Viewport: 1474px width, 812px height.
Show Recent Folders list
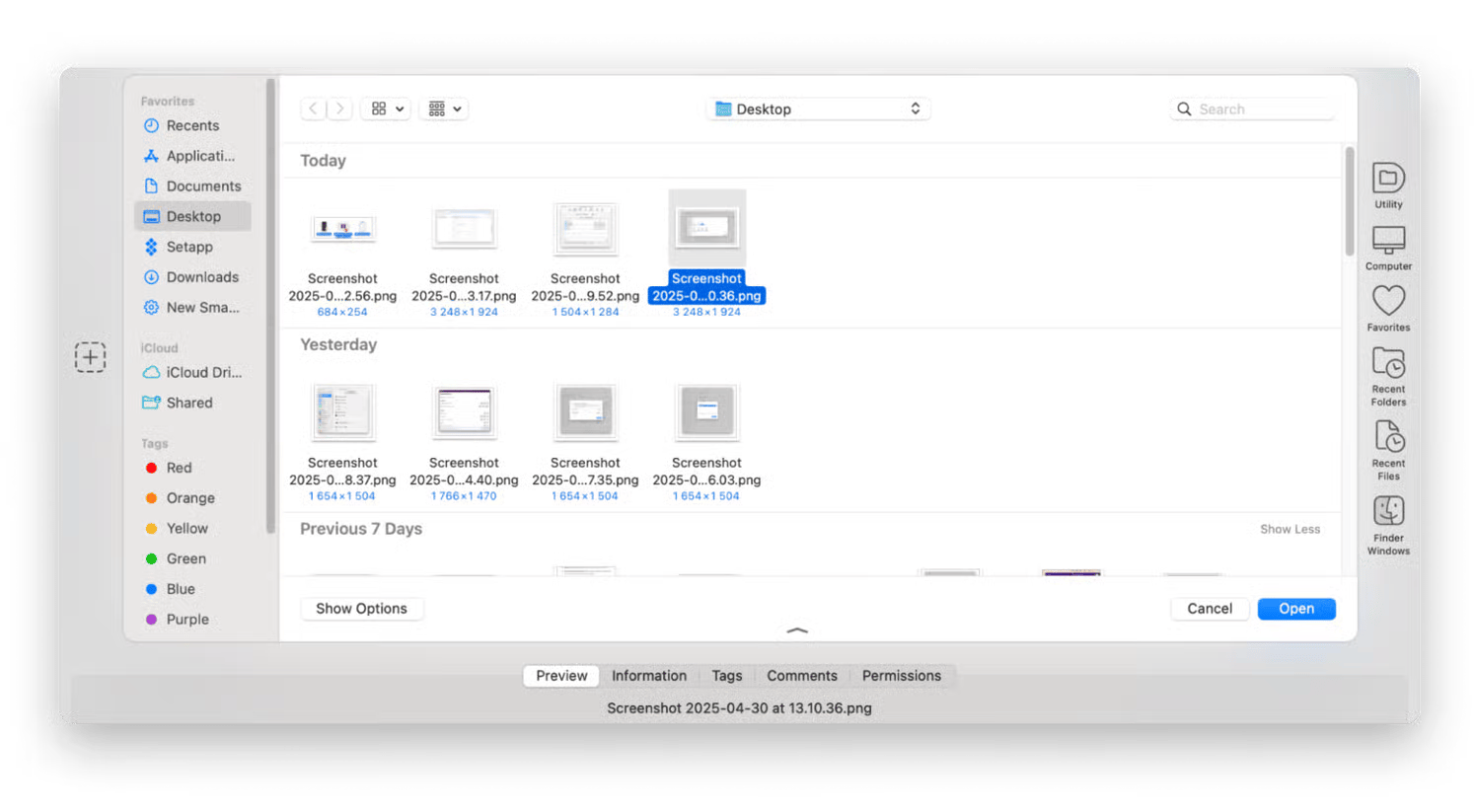click(x=1388, y=365)
